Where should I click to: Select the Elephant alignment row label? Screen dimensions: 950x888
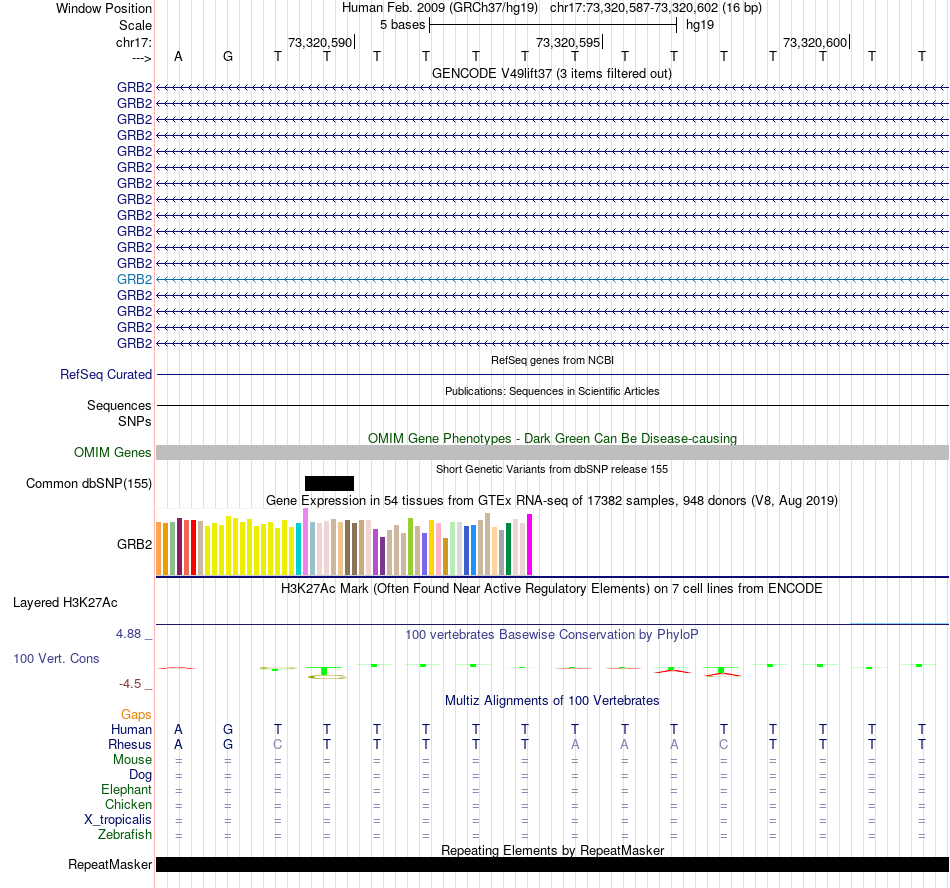(126, 789)
